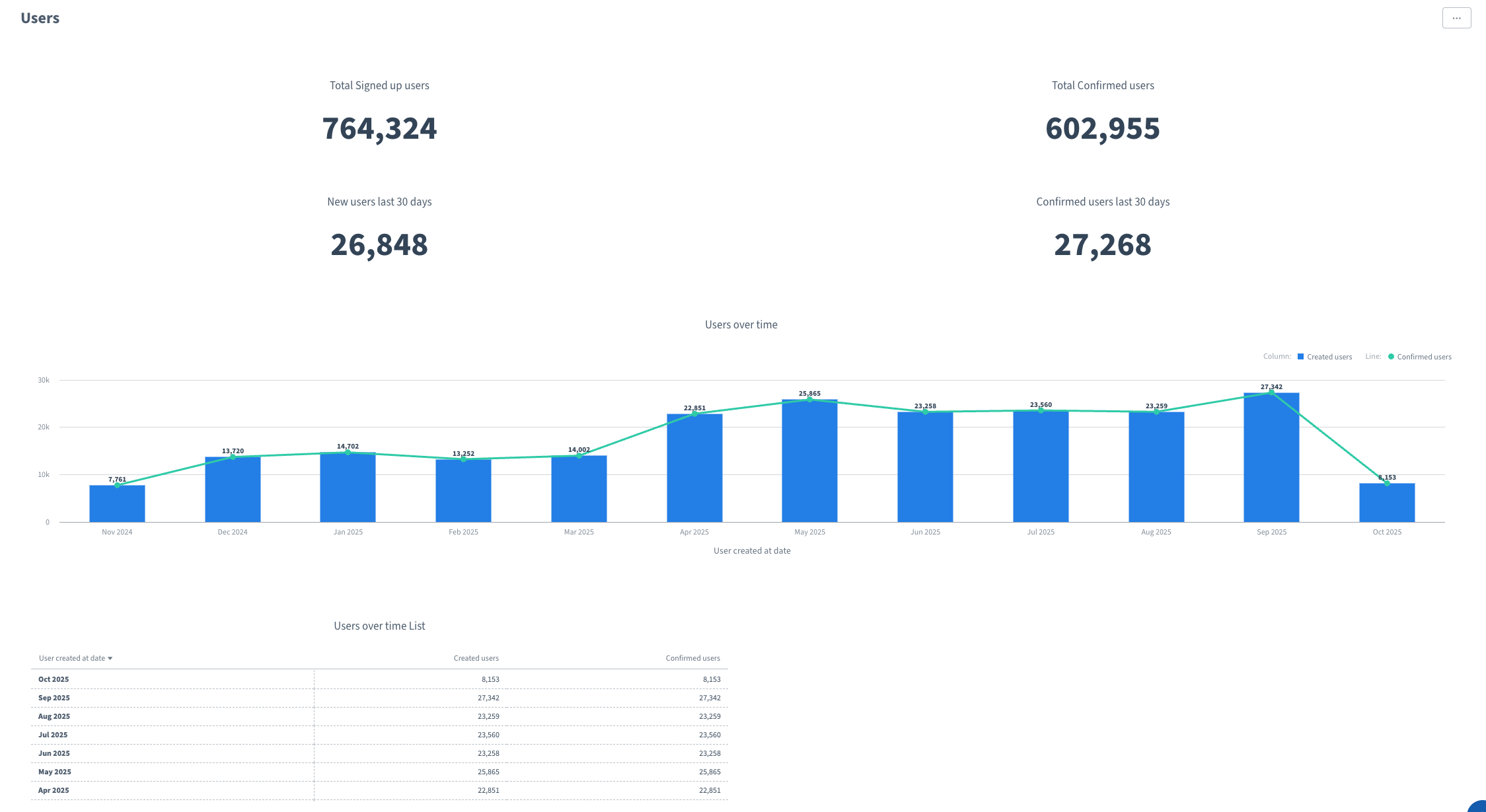The width and height of the screenshot is (1486, 812).
Task: Click Total Confirmed users value 602,955
Action: (x=1102, y=128)
